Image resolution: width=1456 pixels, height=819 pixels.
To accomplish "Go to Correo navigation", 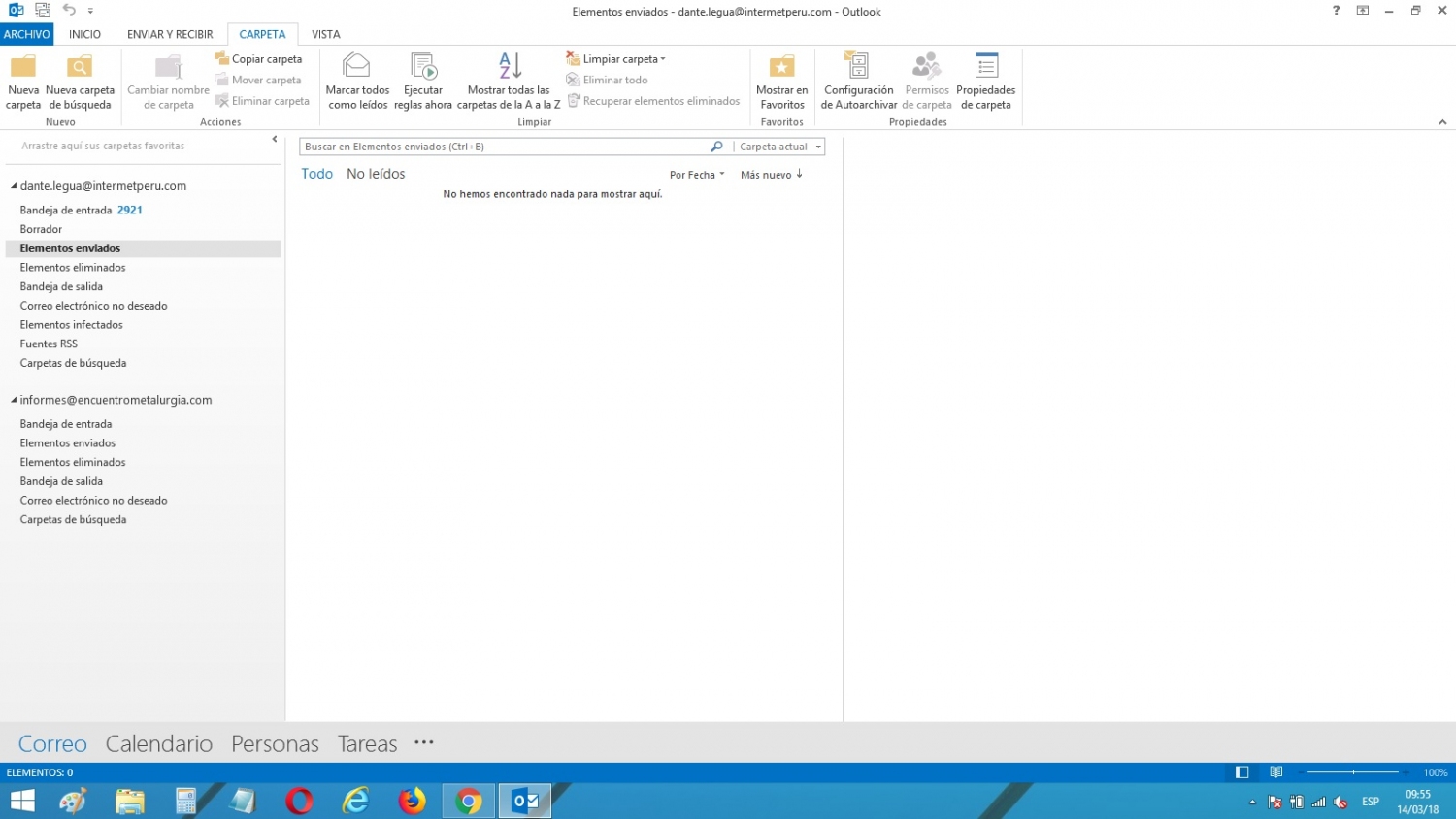I will (x=52, y=744).
